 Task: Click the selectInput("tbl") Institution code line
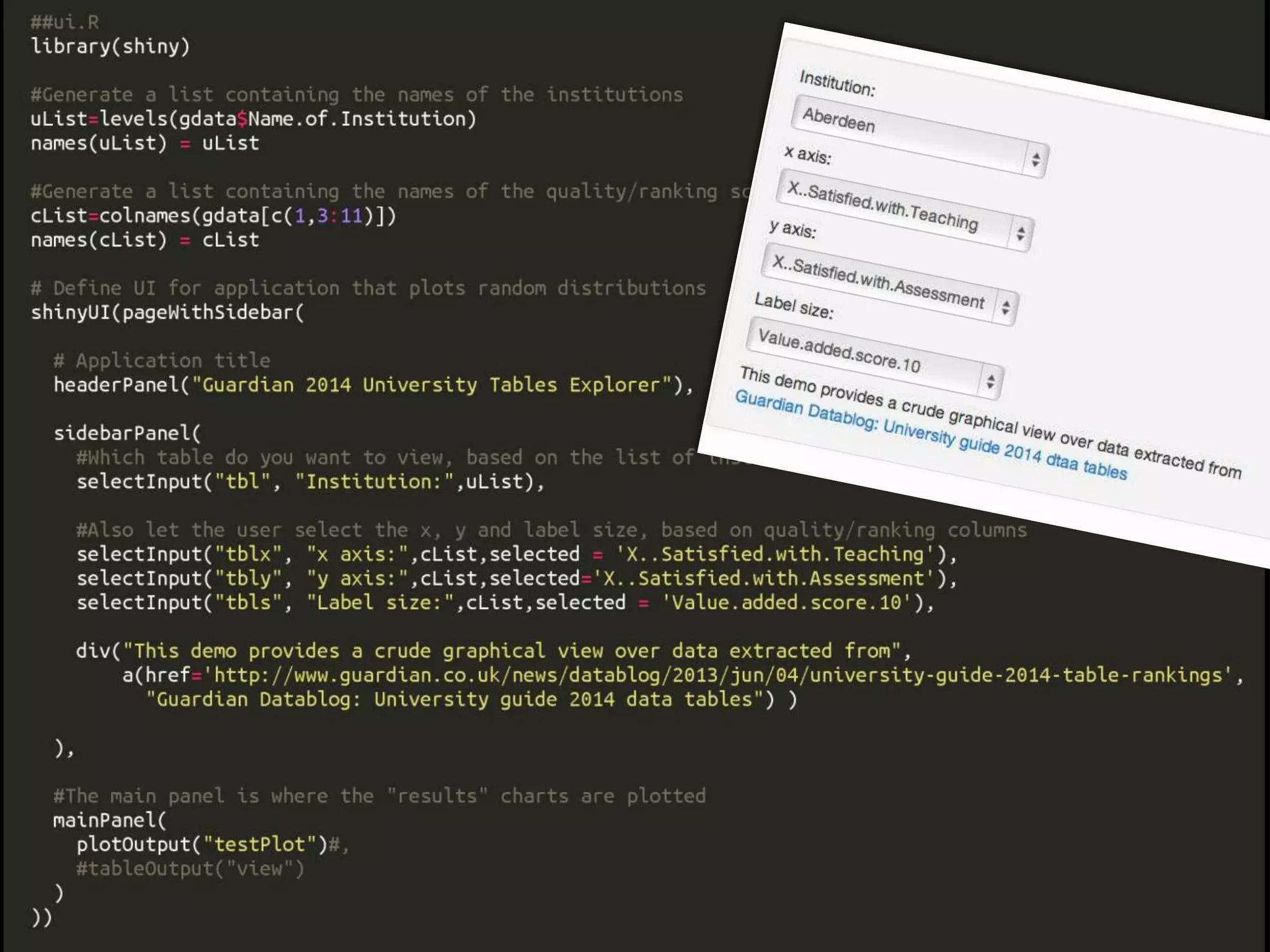[310, 482]
